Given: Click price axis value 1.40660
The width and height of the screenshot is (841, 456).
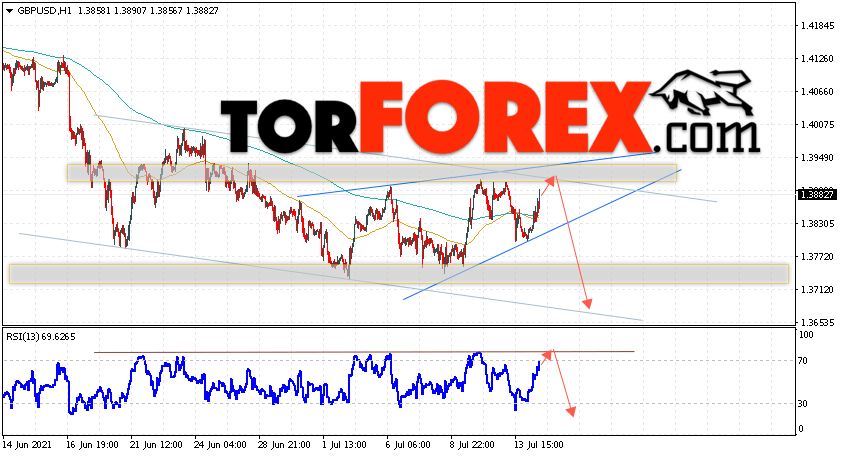Looking at the screenshot, I should [x=817, y=92].
